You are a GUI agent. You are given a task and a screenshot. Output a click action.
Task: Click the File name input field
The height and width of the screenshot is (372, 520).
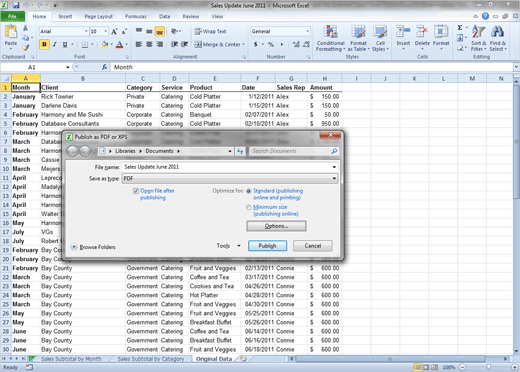[x=230, y=167]
